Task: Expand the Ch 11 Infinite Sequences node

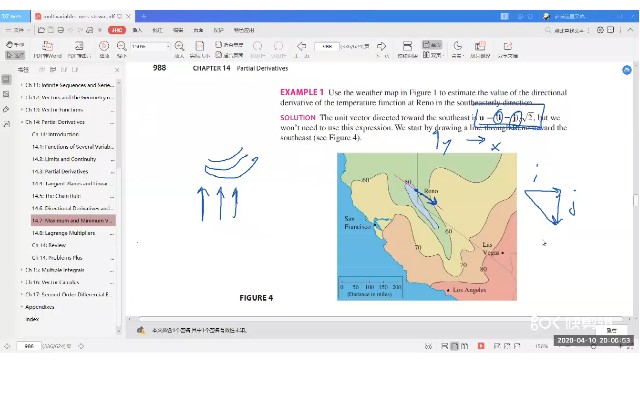Action: point(22,85)
